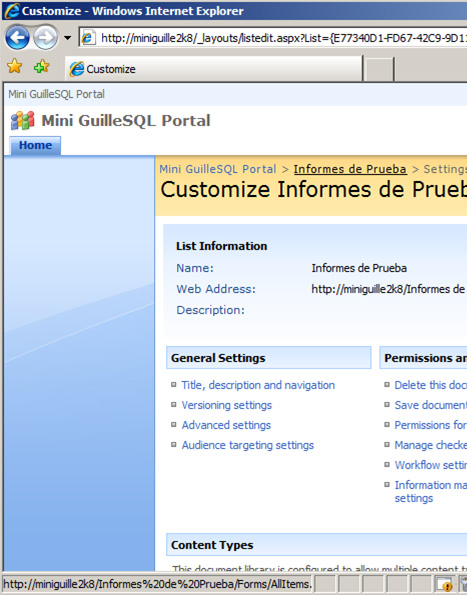Select the Customize browser tab
The image size is (467, 595).
coord(214,69)
